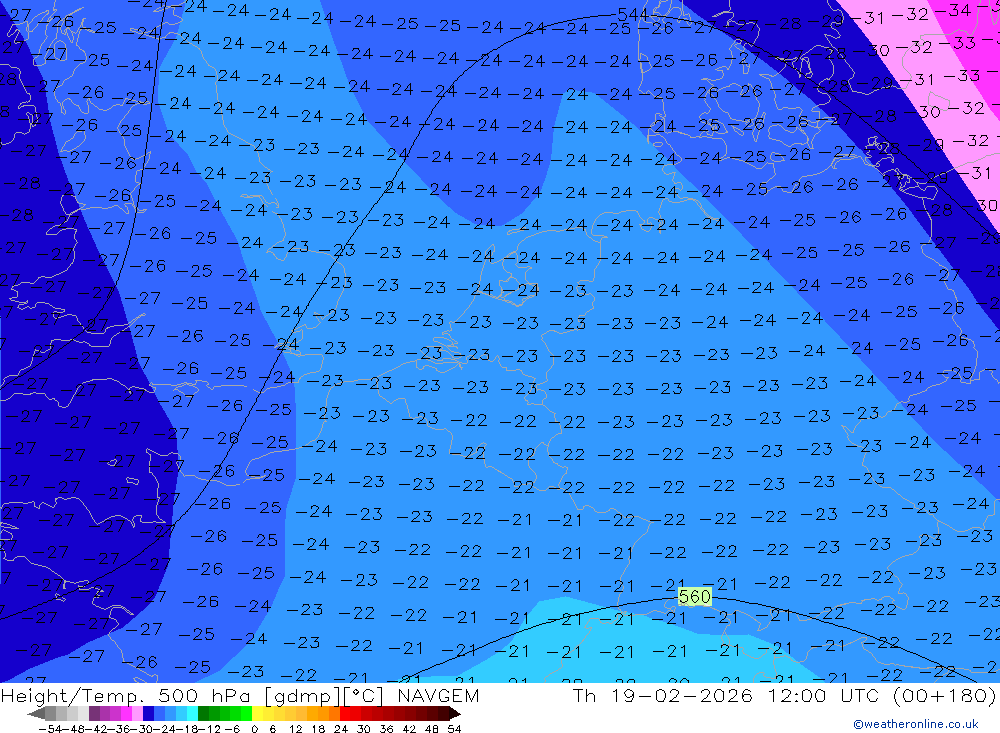
Task: Click the '[gdmp][°C]' units label
Action: (x=324, y=695)
